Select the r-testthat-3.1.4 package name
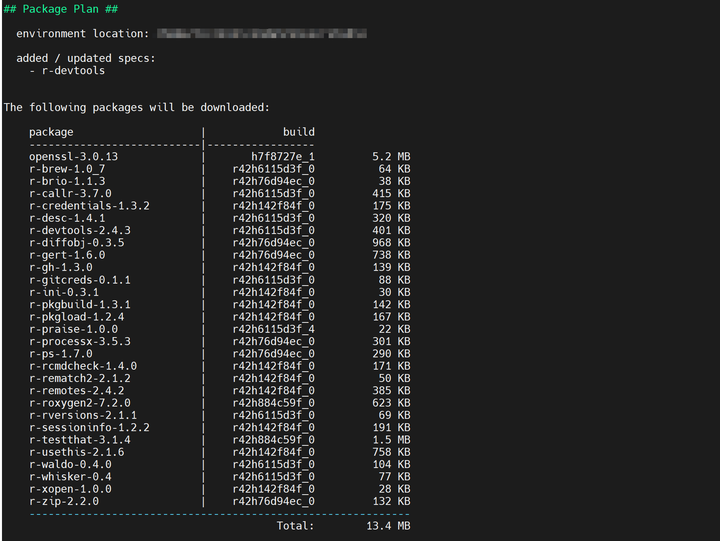 click(80, 440)
